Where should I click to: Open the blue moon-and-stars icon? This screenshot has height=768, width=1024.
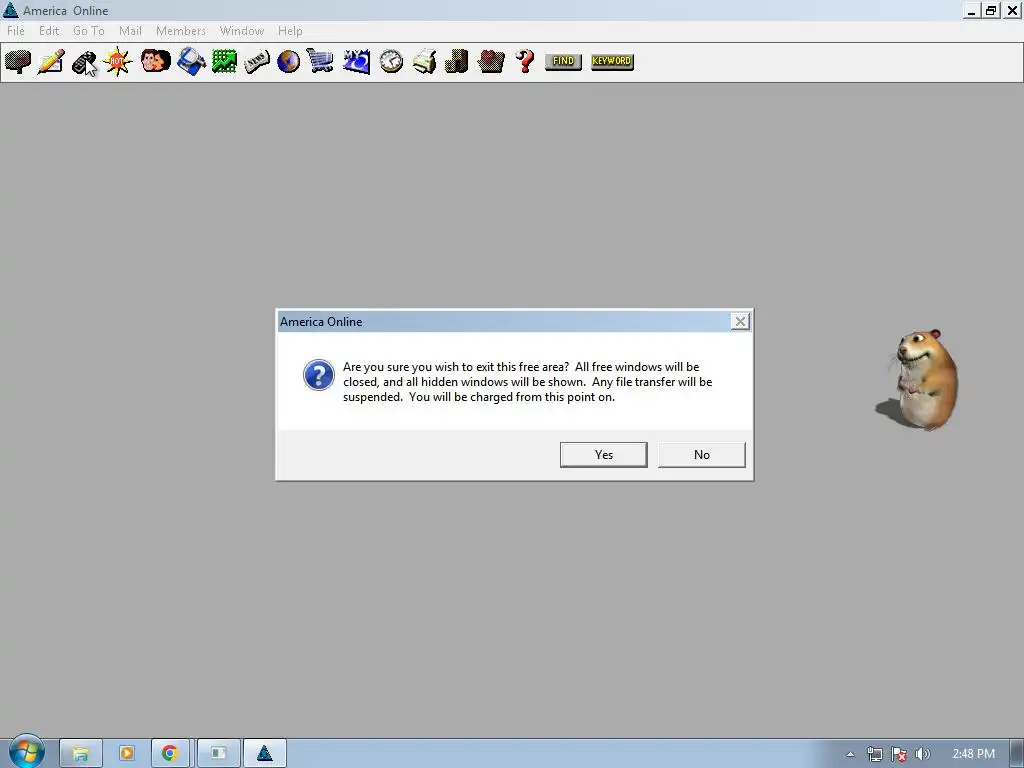tap(357, 61)
